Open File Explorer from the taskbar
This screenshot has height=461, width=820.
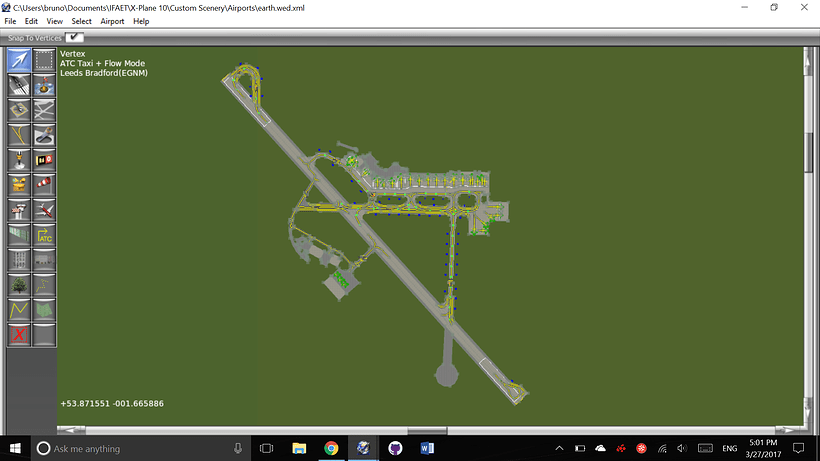pos(299,448)
